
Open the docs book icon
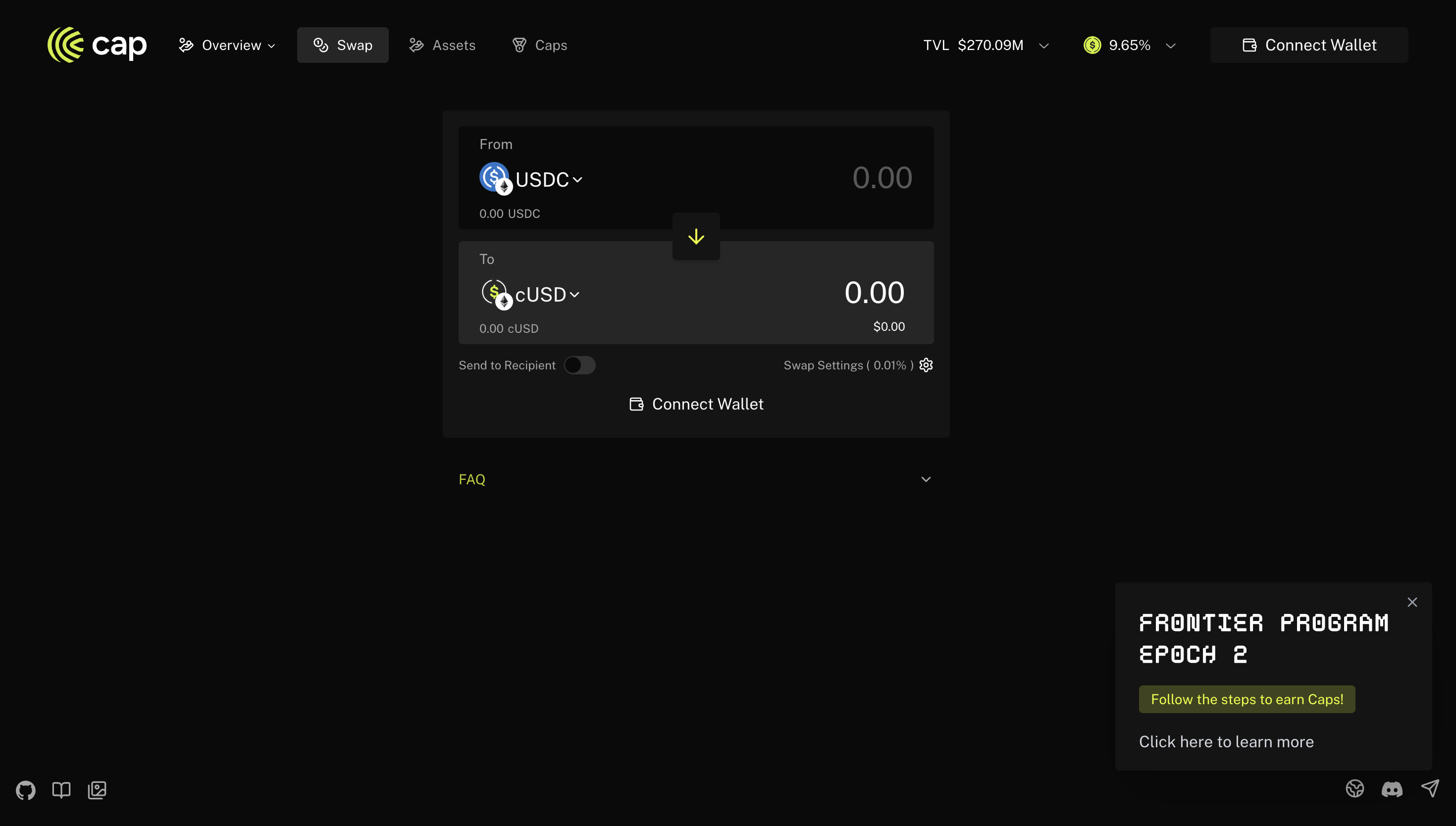[x=61, y=790]
